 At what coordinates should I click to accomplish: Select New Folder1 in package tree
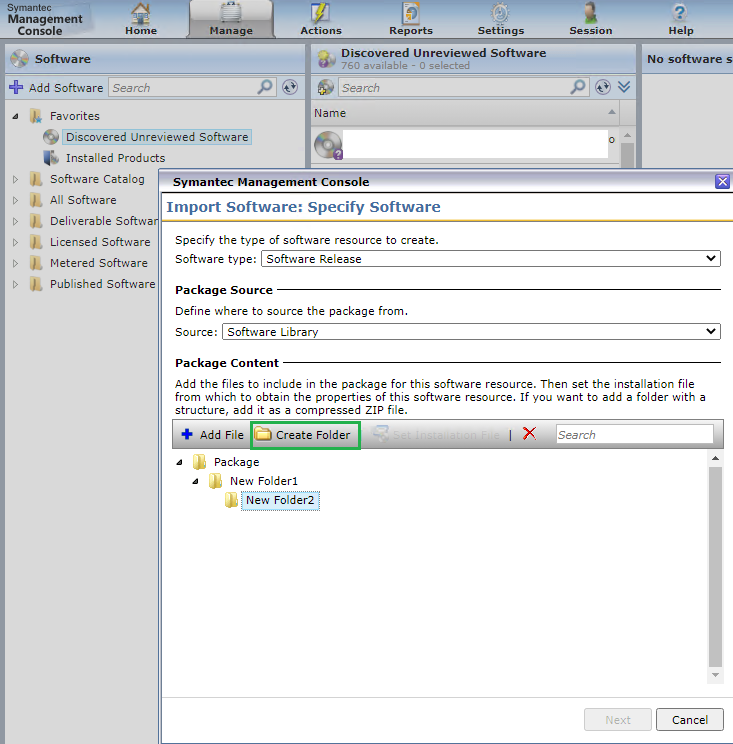click(264, 481)
